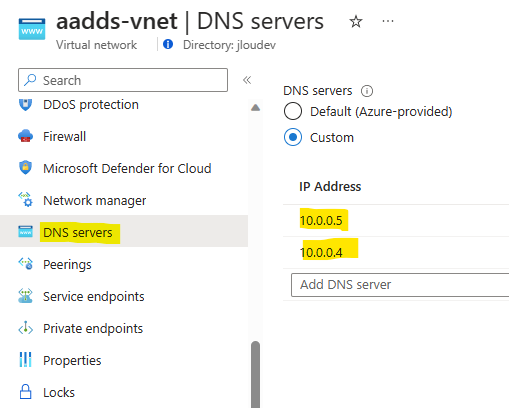
Task: Collapse the sidebar with double-chevron icon
Action: pyautogui.click(x=247, y=80)
